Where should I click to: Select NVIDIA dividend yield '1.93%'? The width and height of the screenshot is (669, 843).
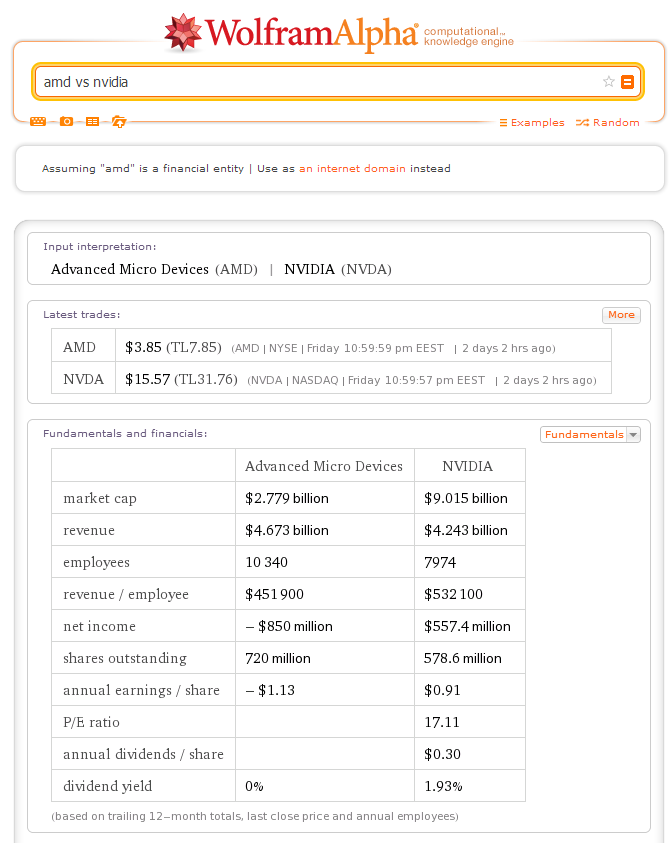pyautogui.click(x=443, y=787)
